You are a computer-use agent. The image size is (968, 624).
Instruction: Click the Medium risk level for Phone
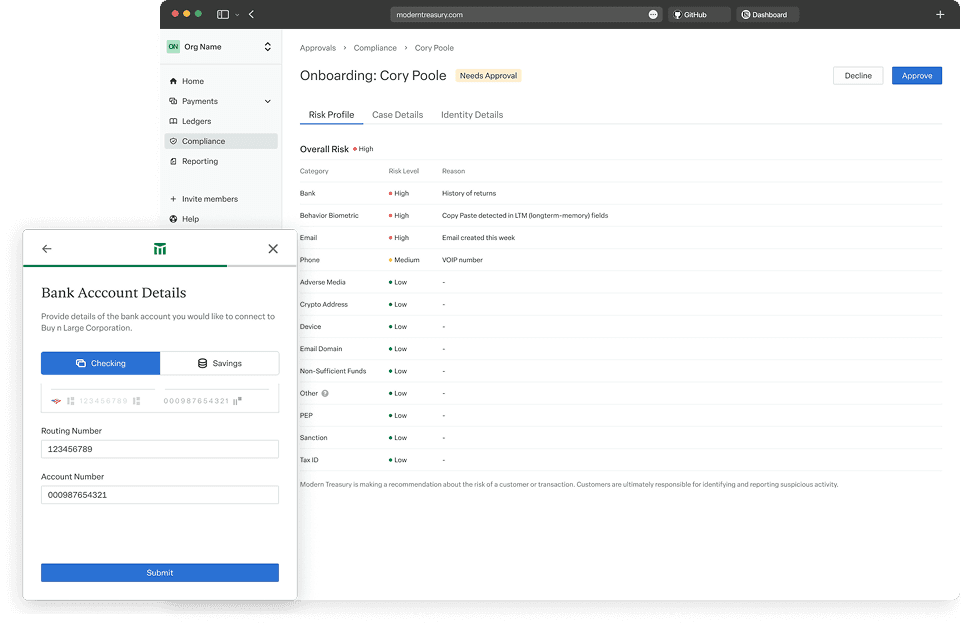pyautogui.click(x=404, y=260)
